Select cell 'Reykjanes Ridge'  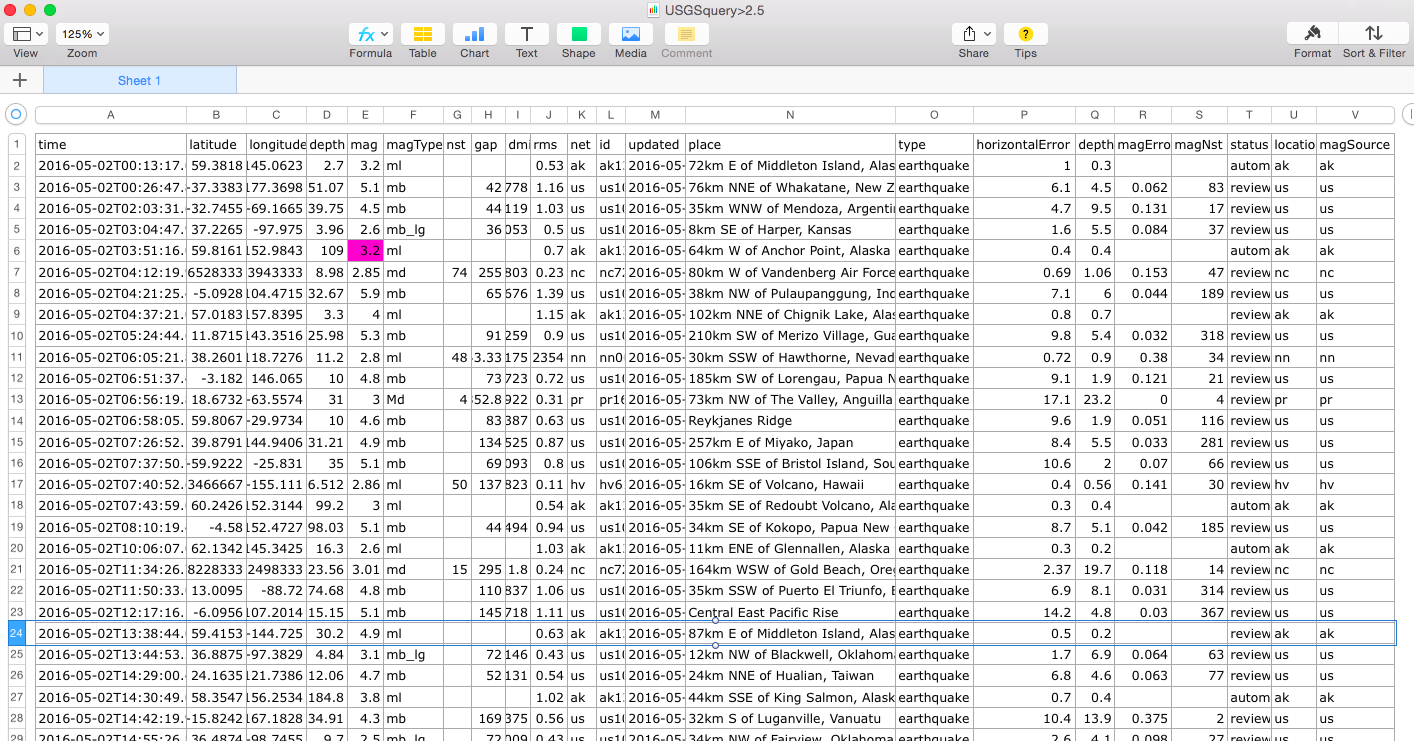click(790, 421)
